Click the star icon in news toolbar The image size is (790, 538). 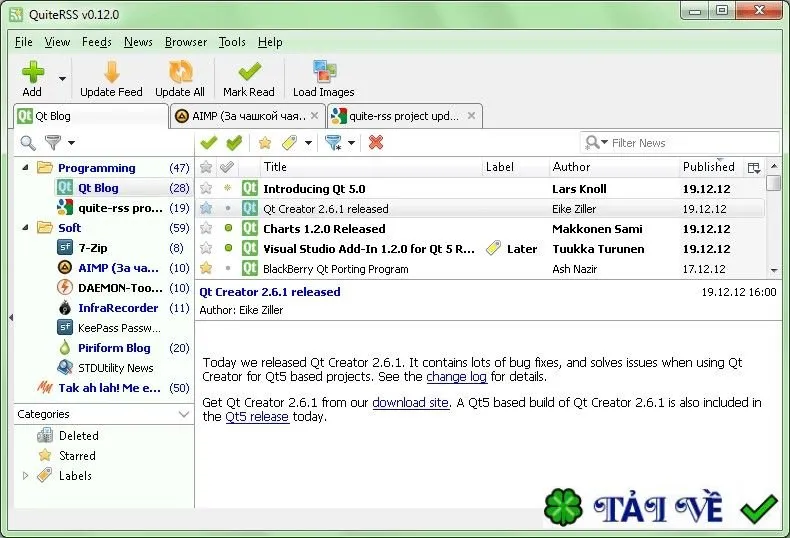click(265, 143)
